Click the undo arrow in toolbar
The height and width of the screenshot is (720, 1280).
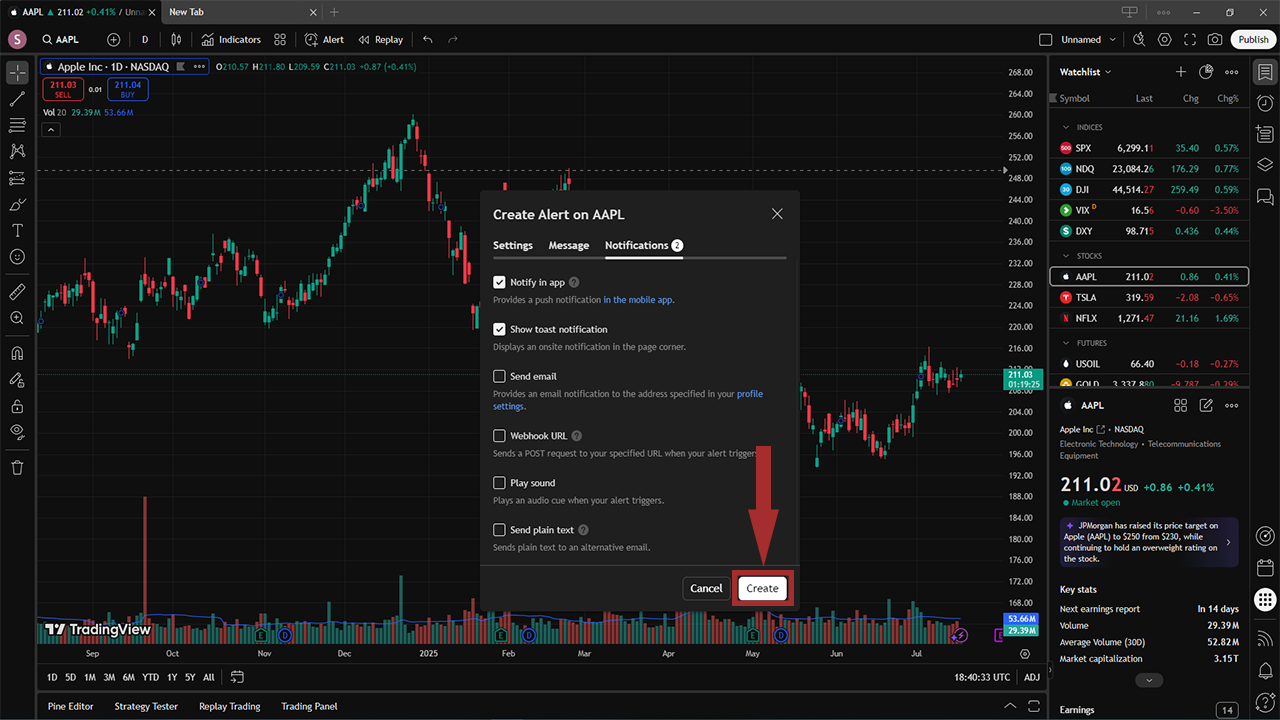pyautogui.click(x=428, y=40)
